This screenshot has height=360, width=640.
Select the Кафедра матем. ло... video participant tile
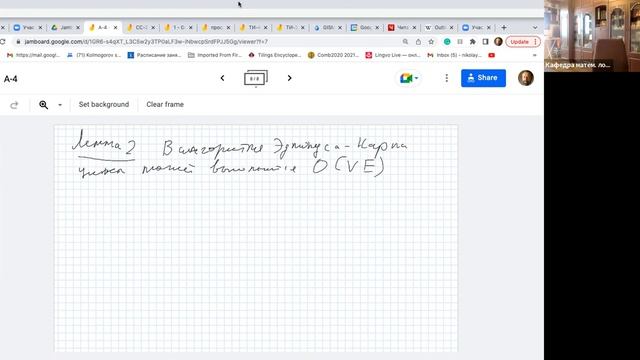pyautogui.click(x=592, y=36)
